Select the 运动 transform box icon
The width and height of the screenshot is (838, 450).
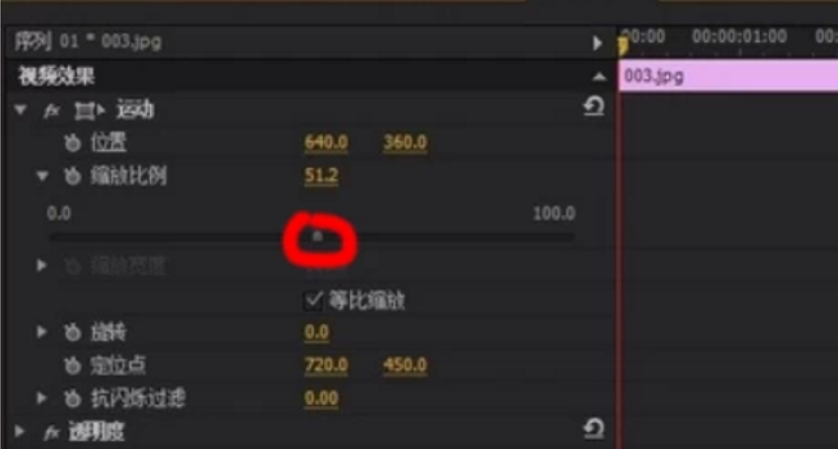[89, 111]
